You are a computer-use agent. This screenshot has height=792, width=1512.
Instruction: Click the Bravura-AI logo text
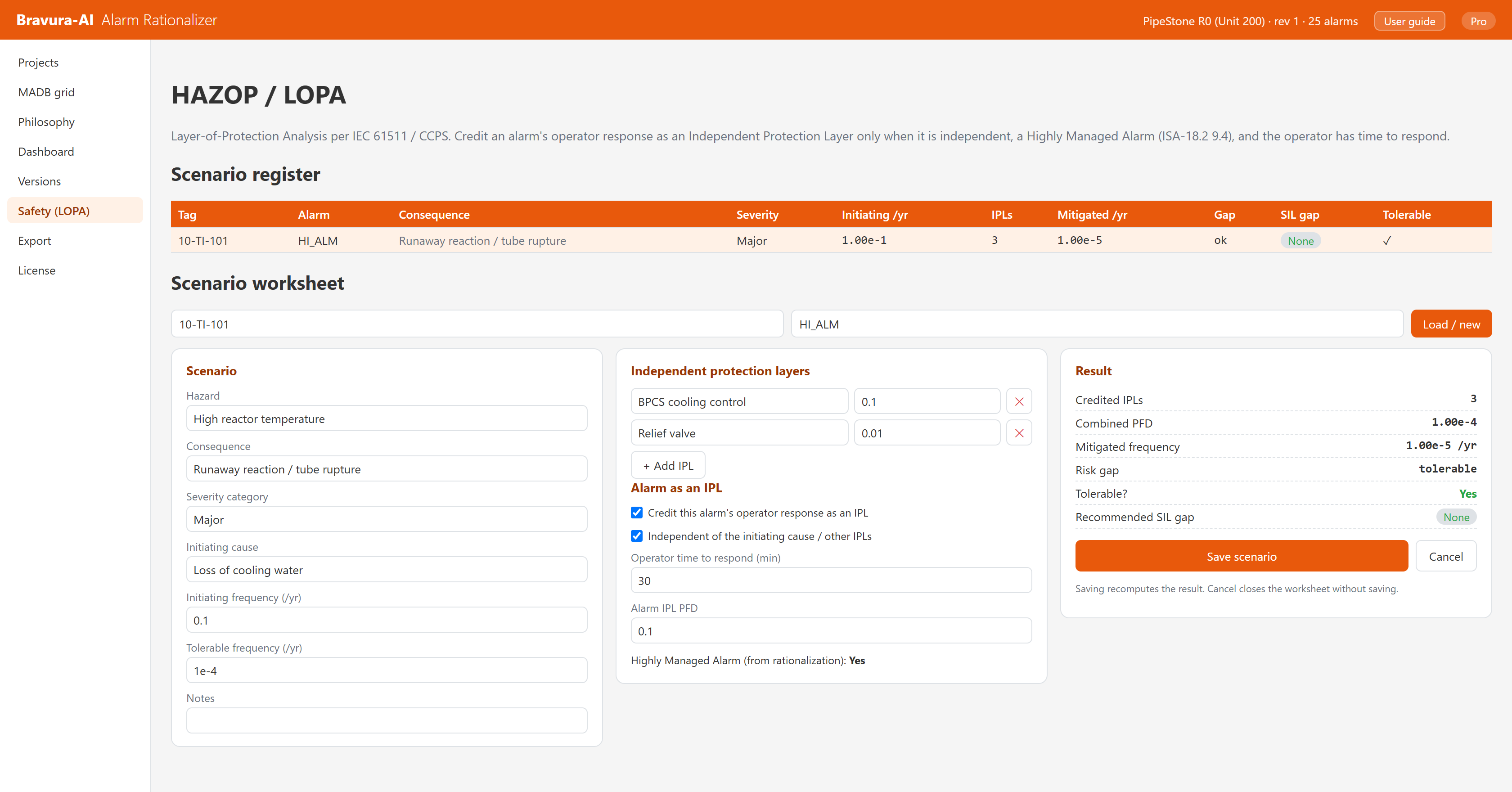pos(55,20)
